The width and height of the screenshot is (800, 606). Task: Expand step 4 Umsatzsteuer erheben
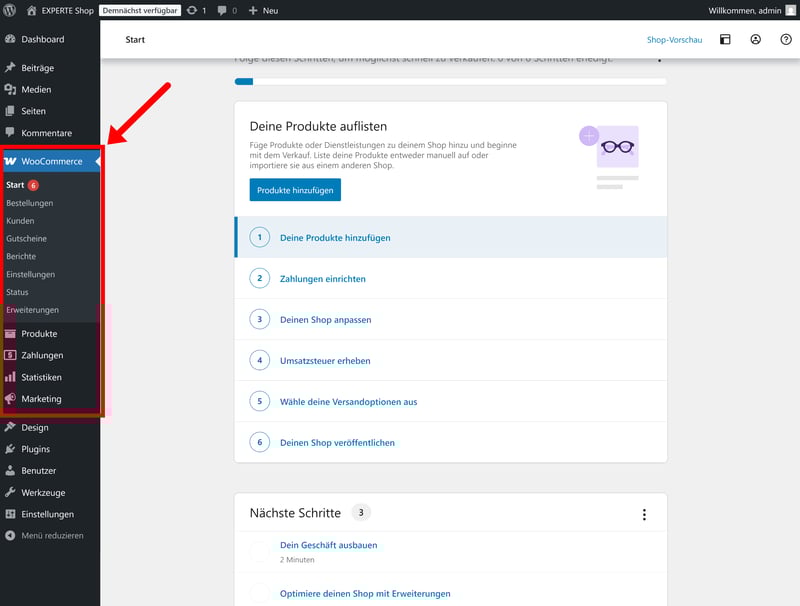pyautogui.click(x=325, y=360)
